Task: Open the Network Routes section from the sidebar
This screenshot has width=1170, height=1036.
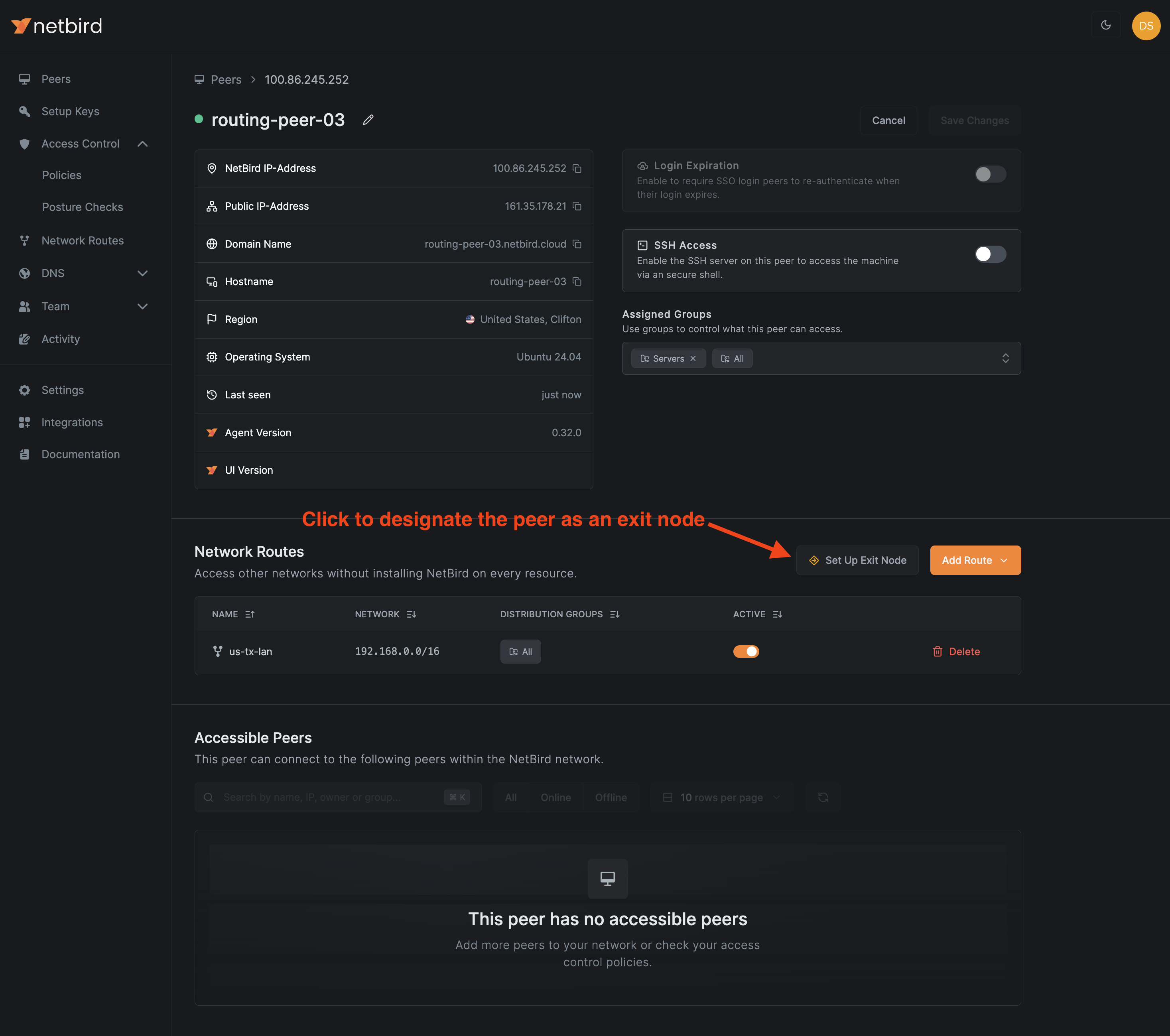Action: coord(83,240)
